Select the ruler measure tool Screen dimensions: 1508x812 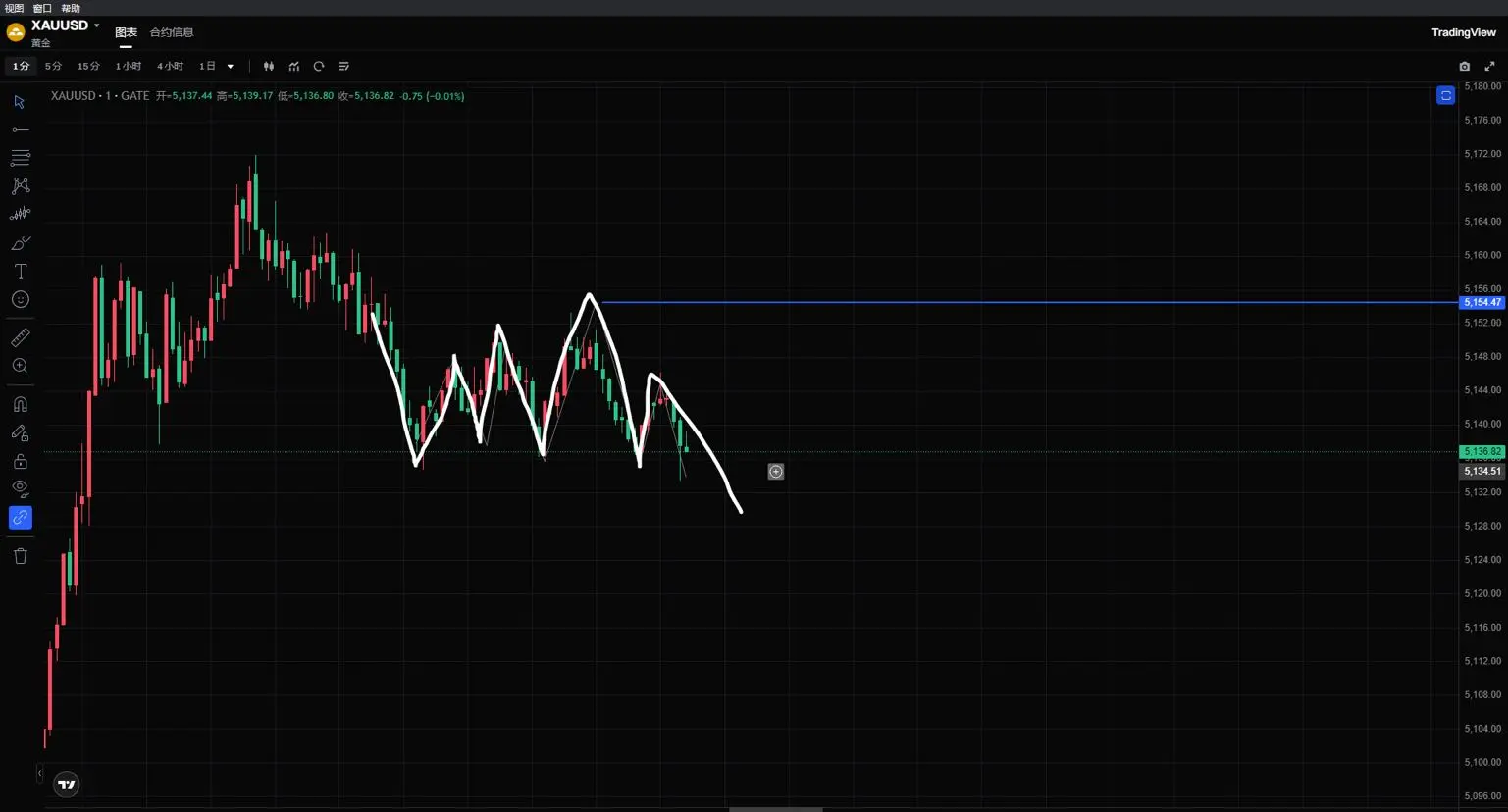click(x=20, y=337)
